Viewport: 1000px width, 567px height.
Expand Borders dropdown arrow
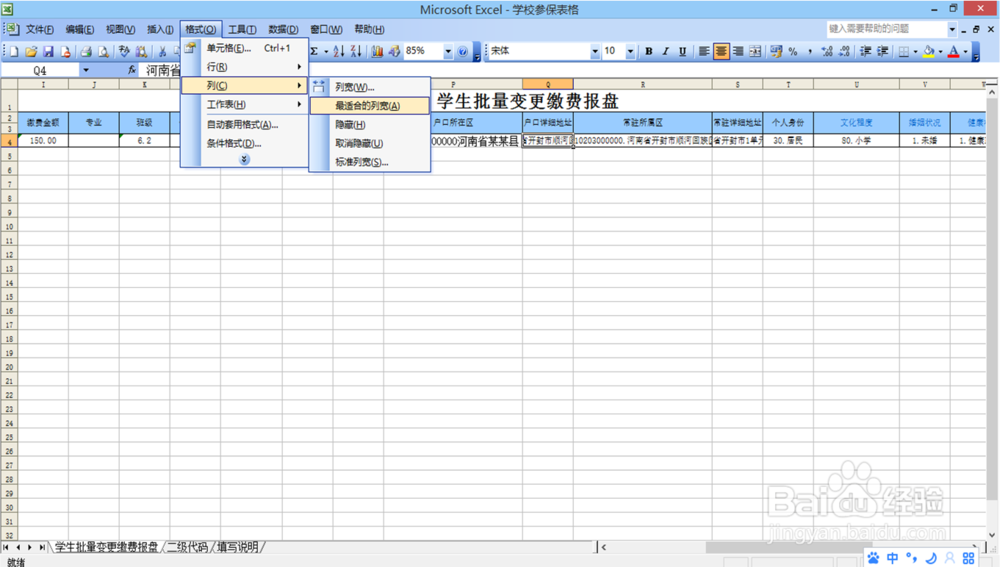[915, 52]
